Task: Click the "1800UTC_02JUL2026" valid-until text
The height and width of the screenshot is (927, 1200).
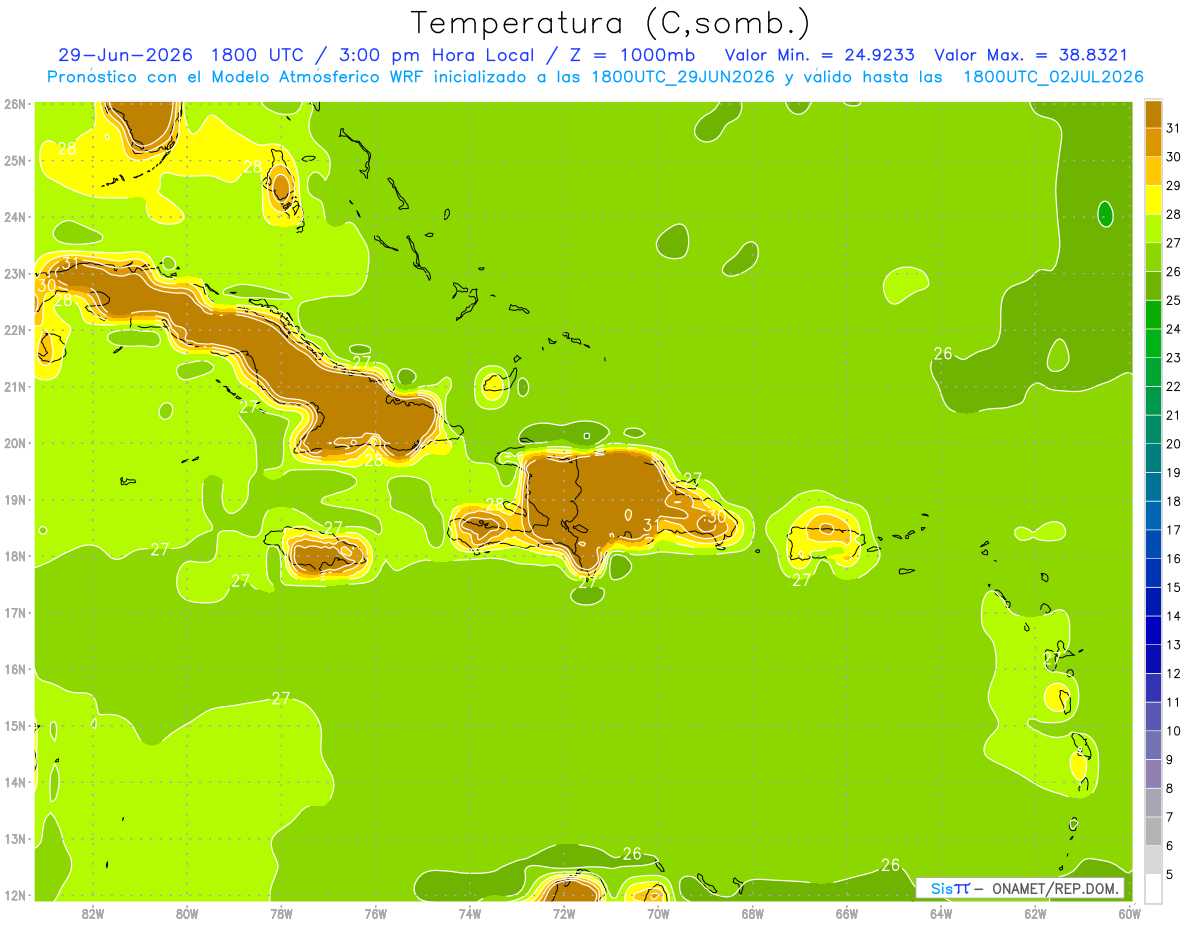Action: [1054, 77]
